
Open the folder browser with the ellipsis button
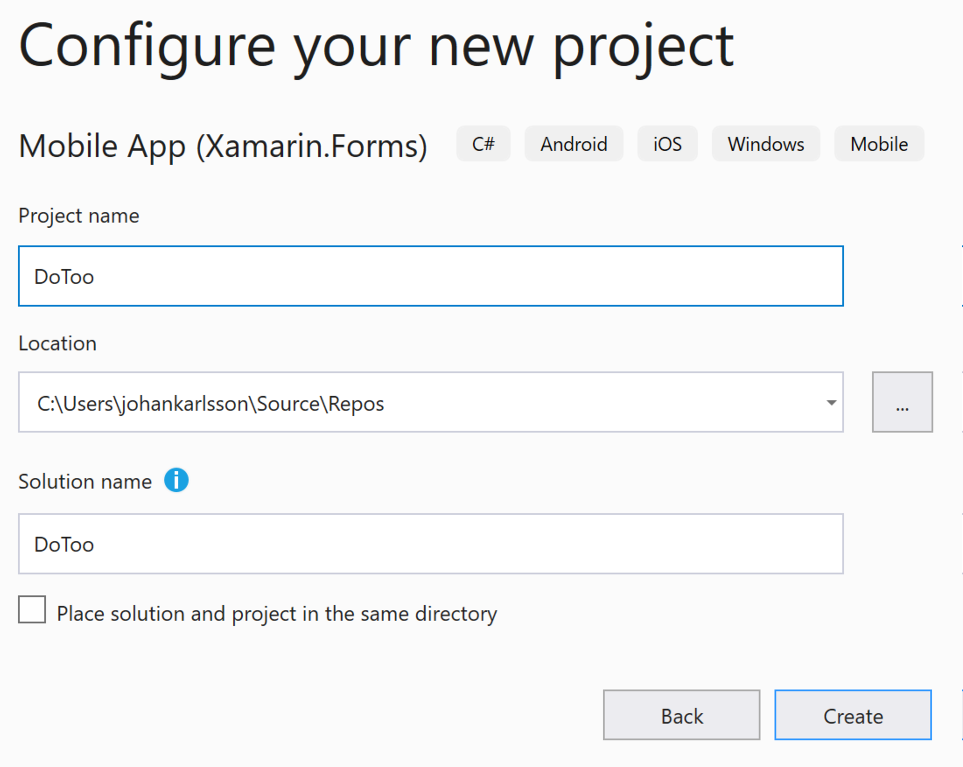pyautogui.click(x=902, y=402)
